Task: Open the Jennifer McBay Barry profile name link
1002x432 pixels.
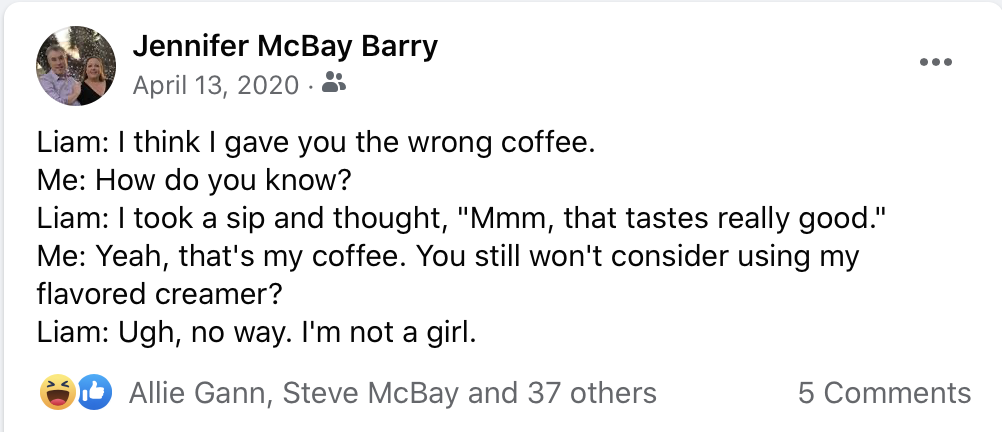Action: 285,47
